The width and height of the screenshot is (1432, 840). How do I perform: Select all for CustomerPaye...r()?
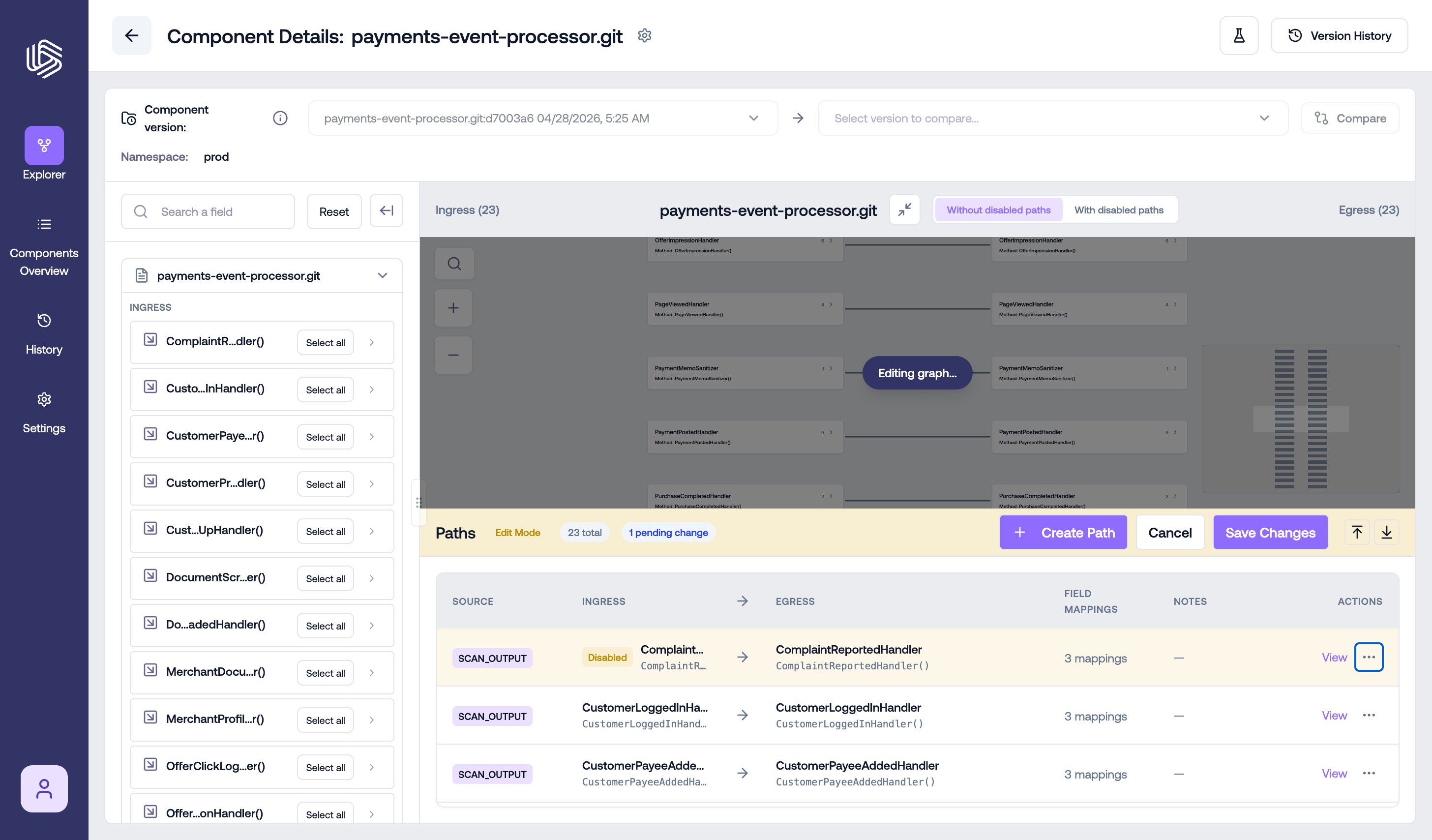325,437
